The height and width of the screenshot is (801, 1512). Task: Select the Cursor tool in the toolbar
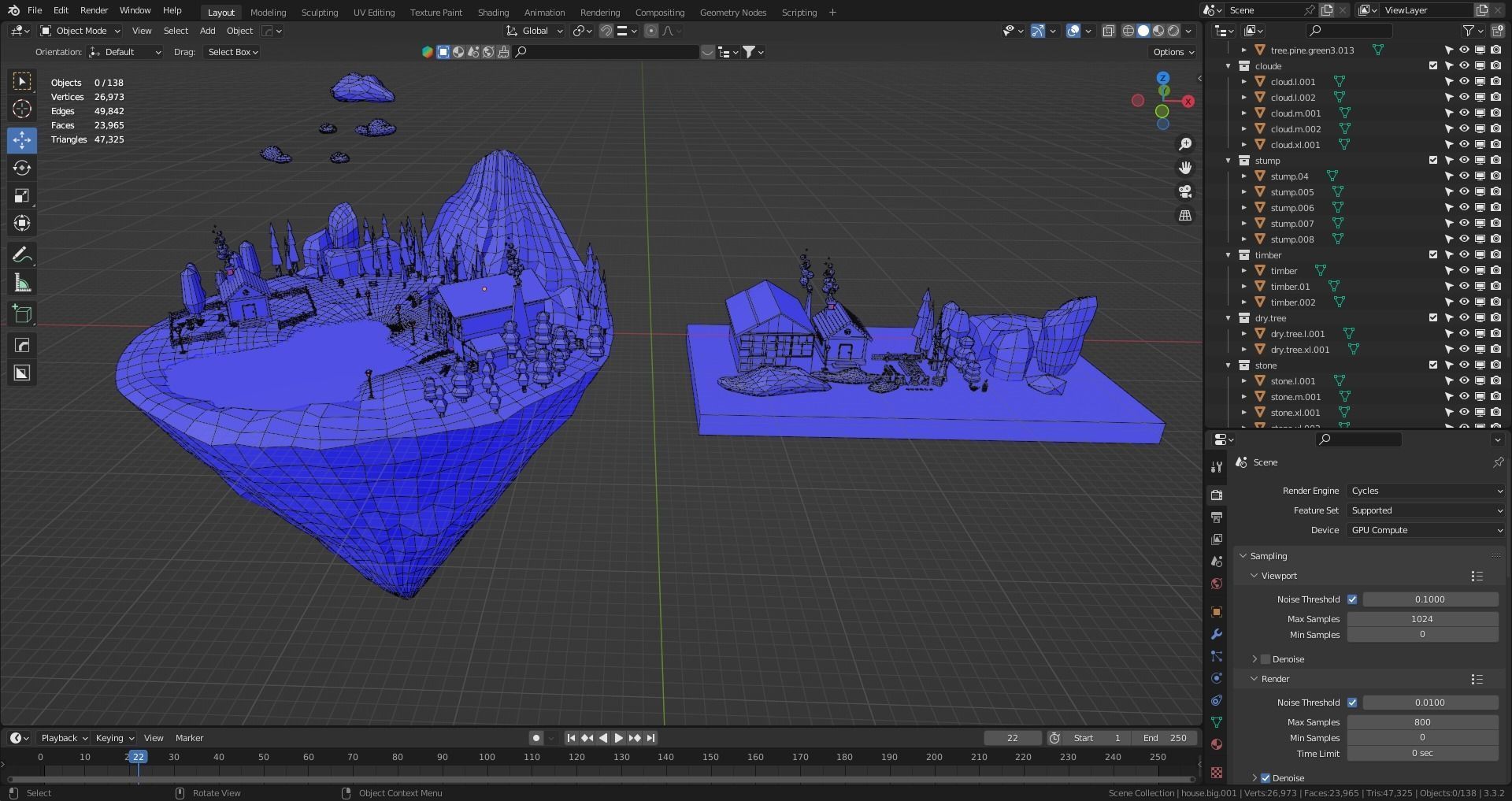tap(22, 109)
